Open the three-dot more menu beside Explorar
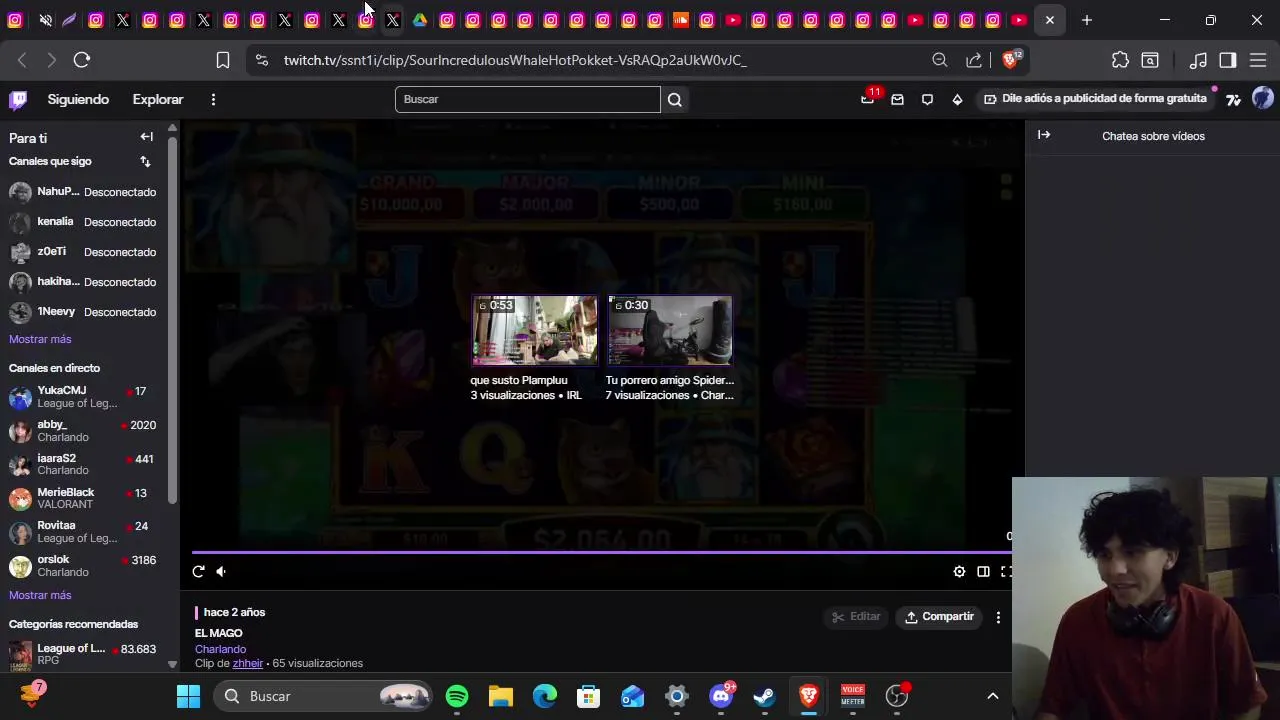Screen dimensions: 1280x720 [x=213, y=99]
